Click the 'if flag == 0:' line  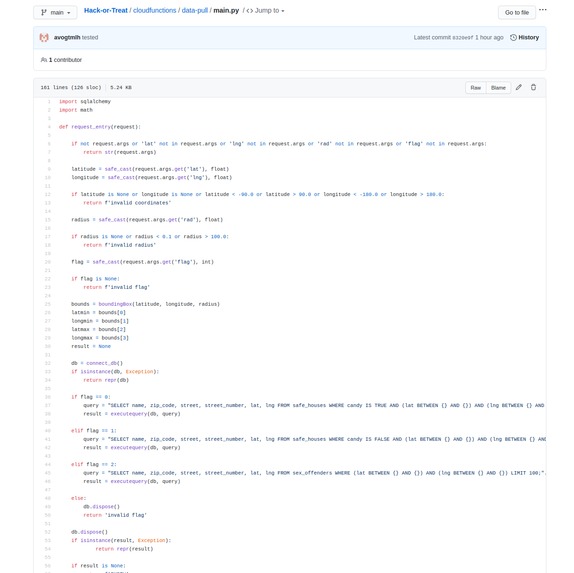[91, 397]
